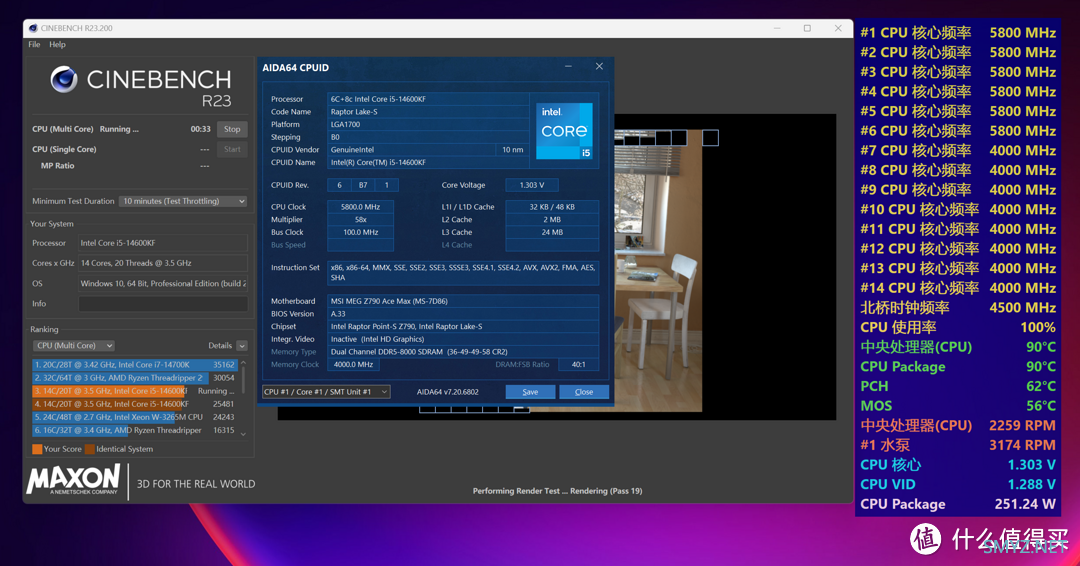Screen dimensions: 1080x566
Task: Minimize the AIDA64 CPUID window
Action: point(568,67)
